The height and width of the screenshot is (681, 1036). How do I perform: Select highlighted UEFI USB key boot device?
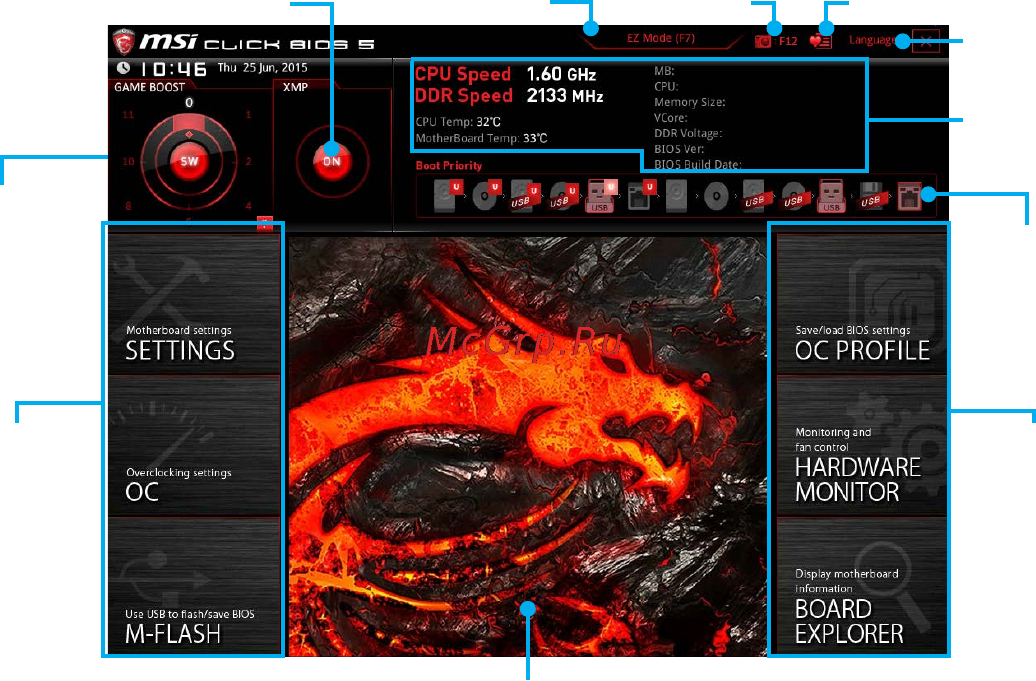tap(601, 197)
